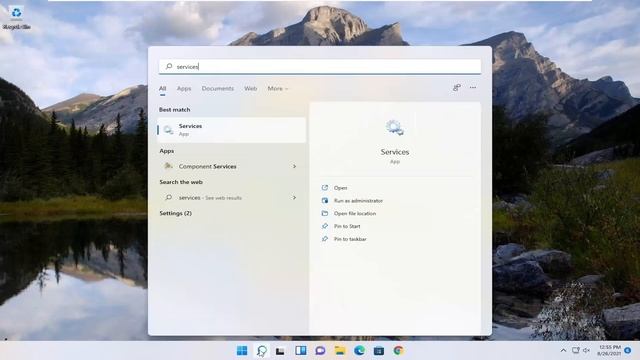Open the Chat icon on taskbar
640x360 pixels.
[320, 351]
